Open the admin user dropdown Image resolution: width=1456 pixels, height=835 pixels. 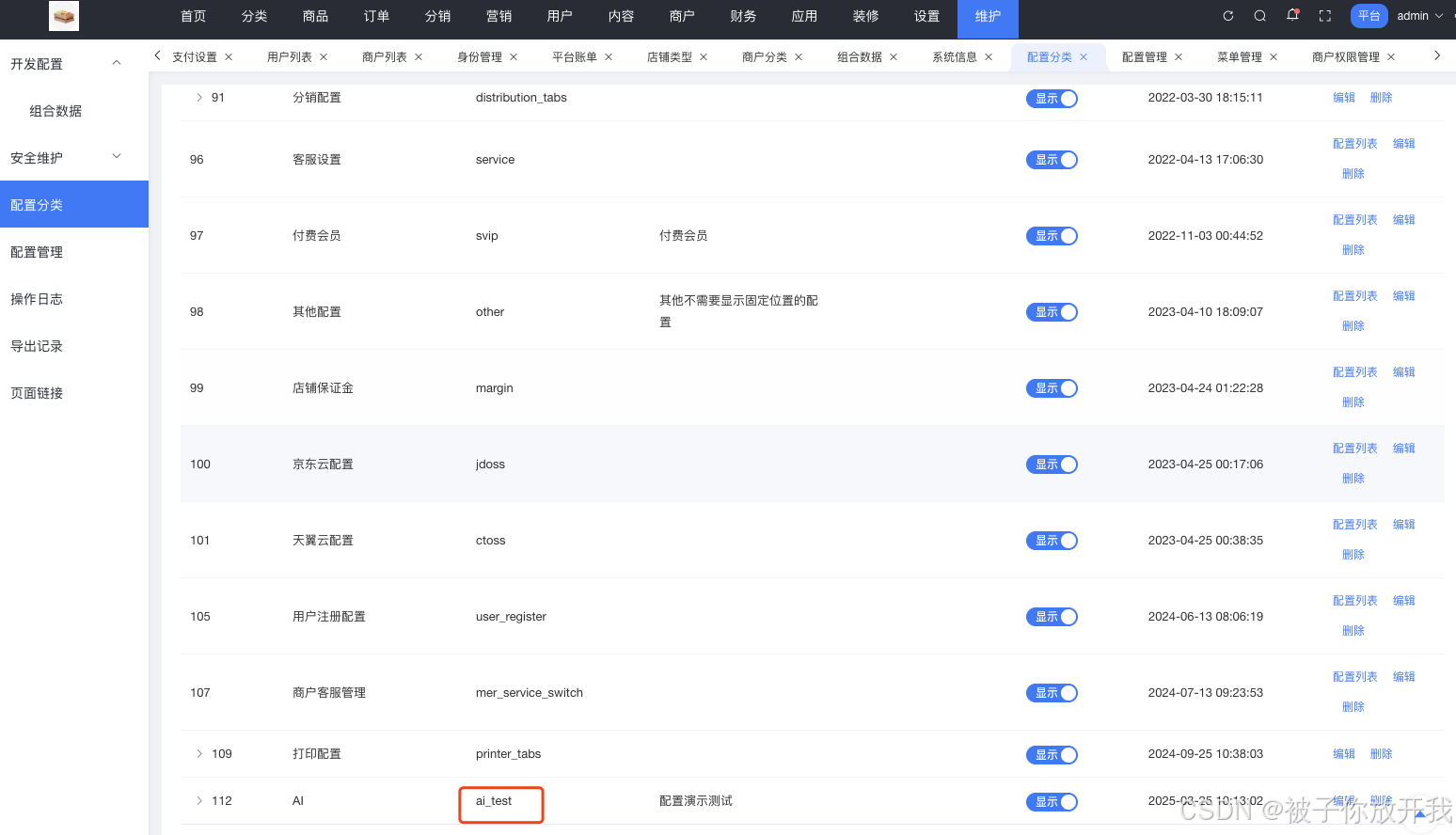click(1420, 16)
